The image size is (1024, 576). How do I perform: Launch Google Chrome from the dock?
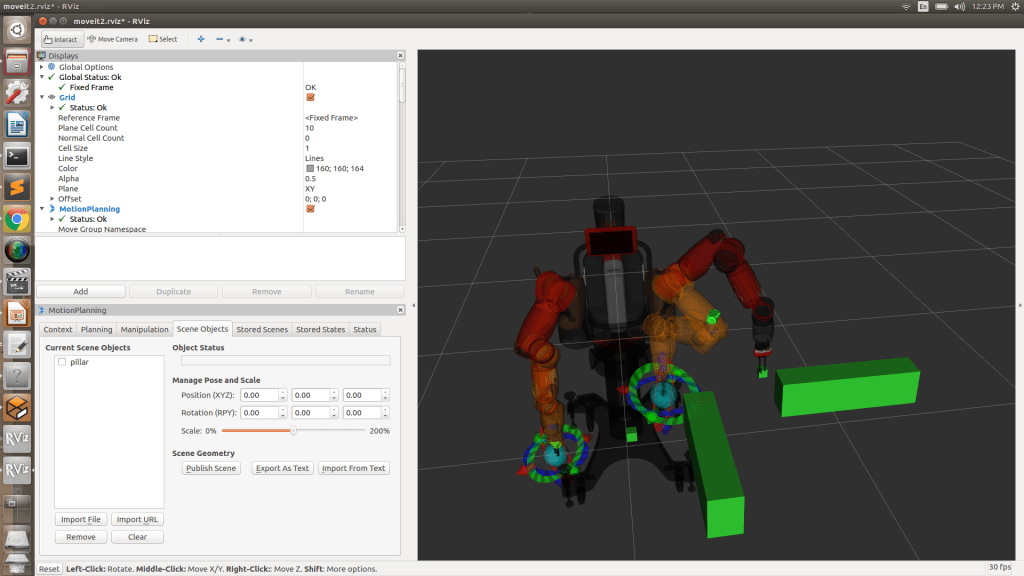[17, 219]
